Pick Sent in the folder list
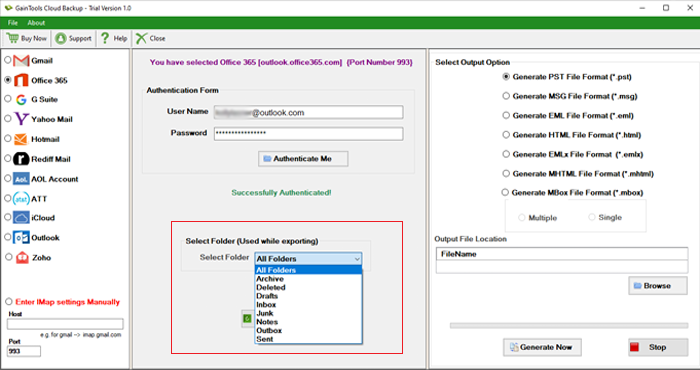Image resolution: width=700 pixels, height=370 pixels. point(308,339)
